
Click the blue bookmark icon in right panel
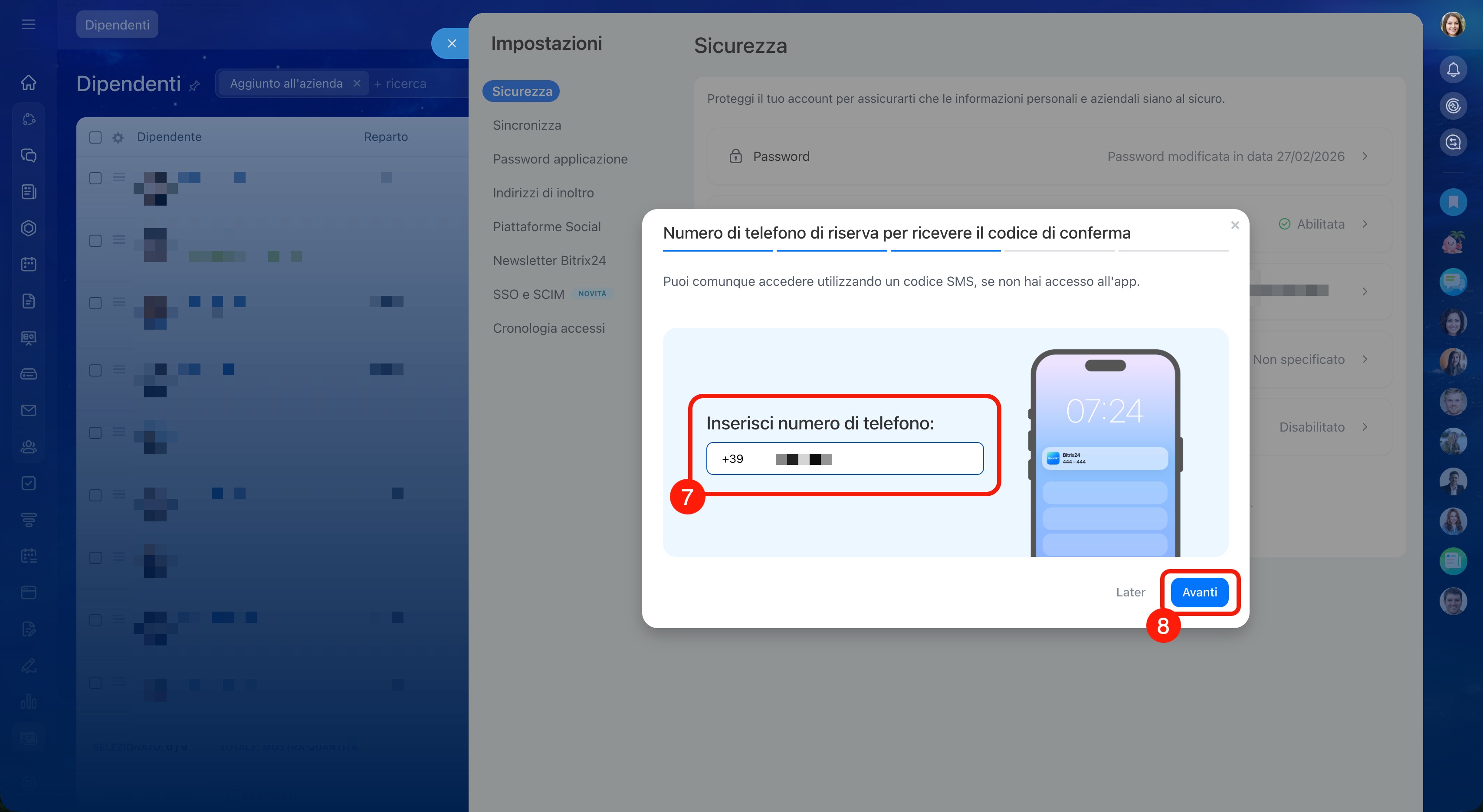coord(1453,202)
